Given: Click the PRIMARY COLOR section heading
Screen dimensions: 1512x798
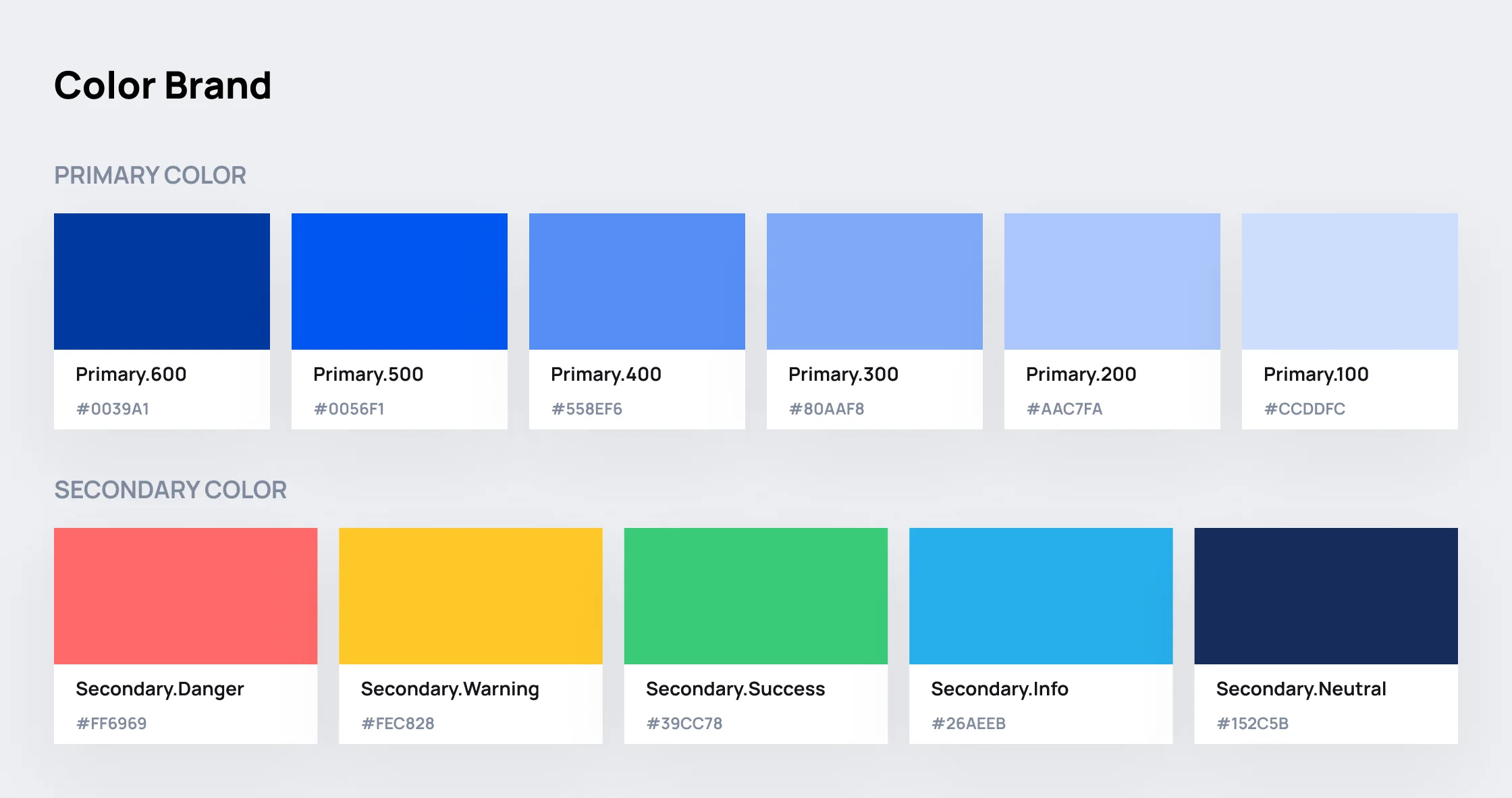Looking at the screenshot, I should [x=150, y=176].
